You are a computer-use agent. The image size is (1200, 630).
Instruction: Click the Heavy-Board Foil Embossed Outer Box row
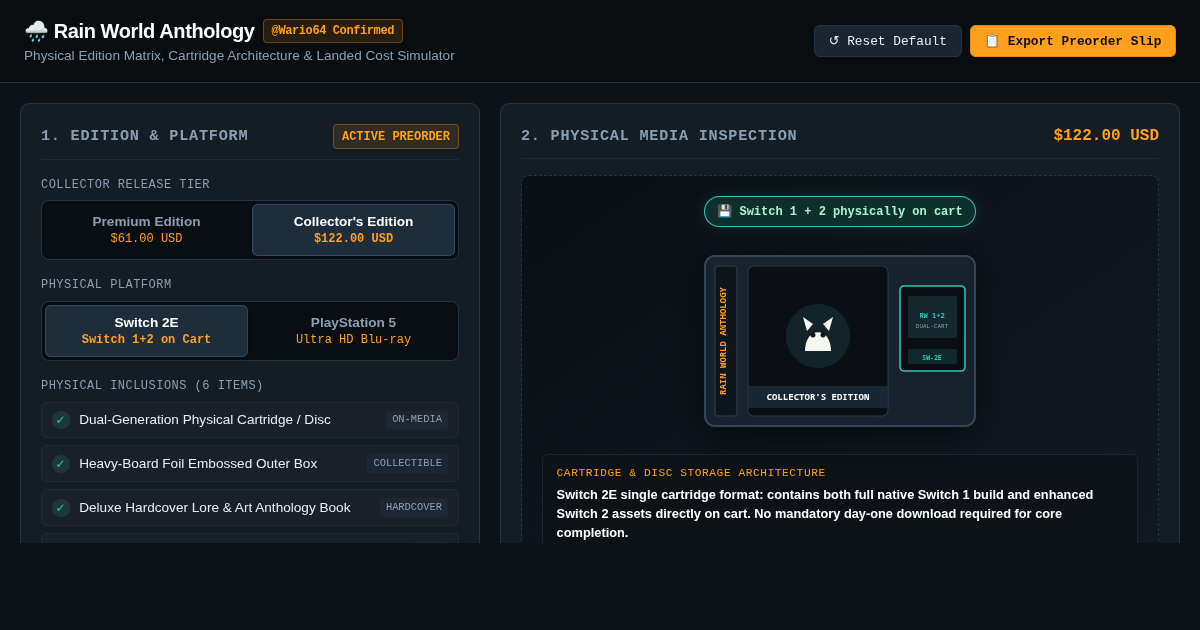pos(250,464)
